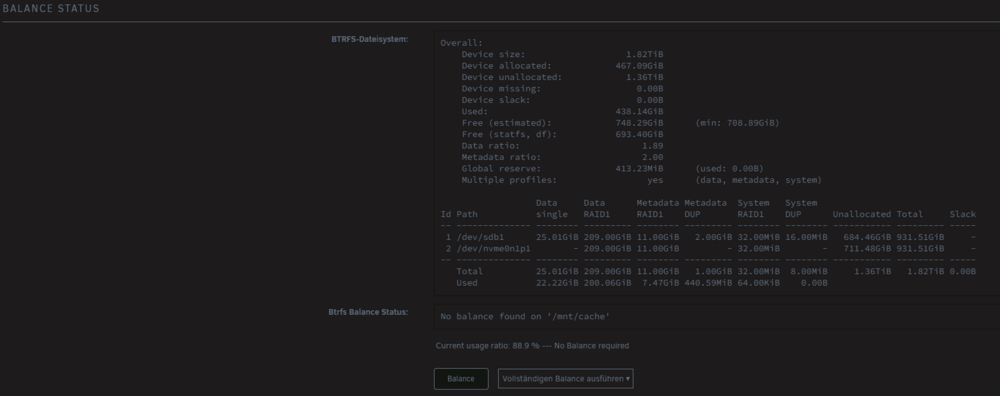1000x396 pixels.
Task: Click the '(min: 708.89GiB)' text
Action: 737,123
